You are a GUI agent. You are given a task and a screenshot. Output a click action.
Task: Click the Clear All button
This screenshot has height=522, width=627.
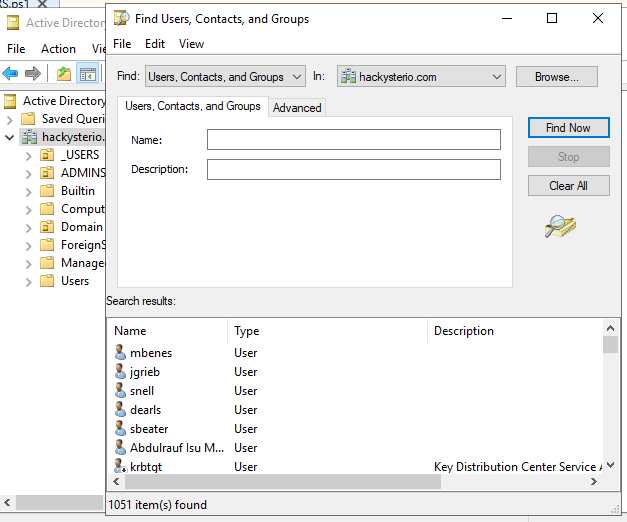coord(568,186)
